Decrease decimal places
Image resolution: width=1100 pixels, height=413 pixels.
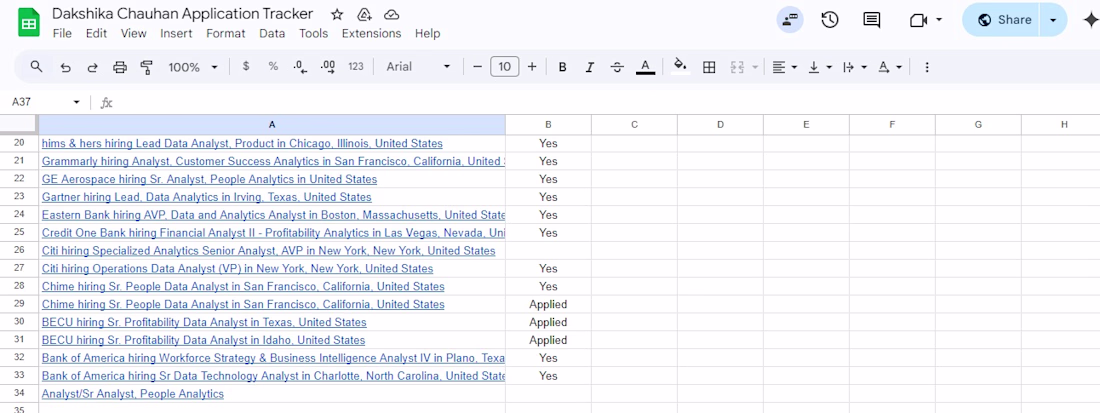pos(300,67)
